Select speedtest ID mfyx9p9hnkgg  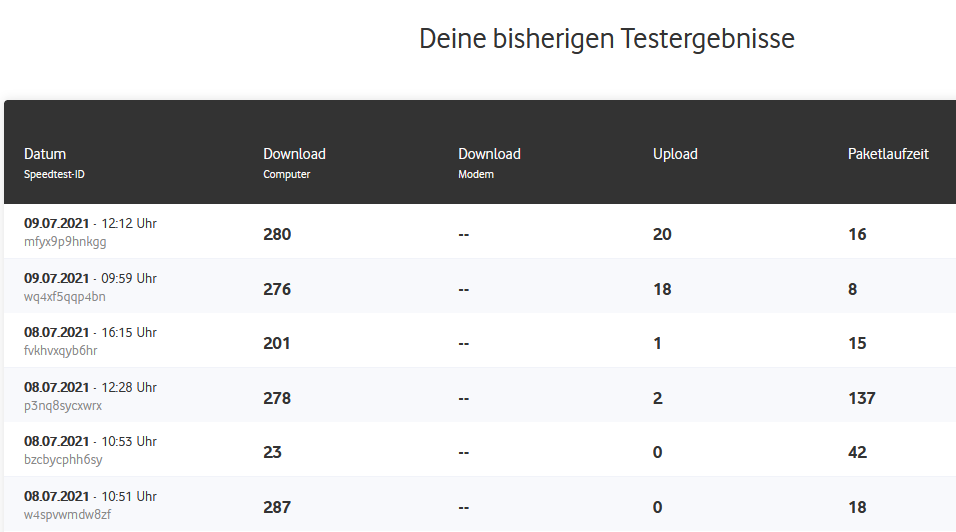(x=65, y=242)
